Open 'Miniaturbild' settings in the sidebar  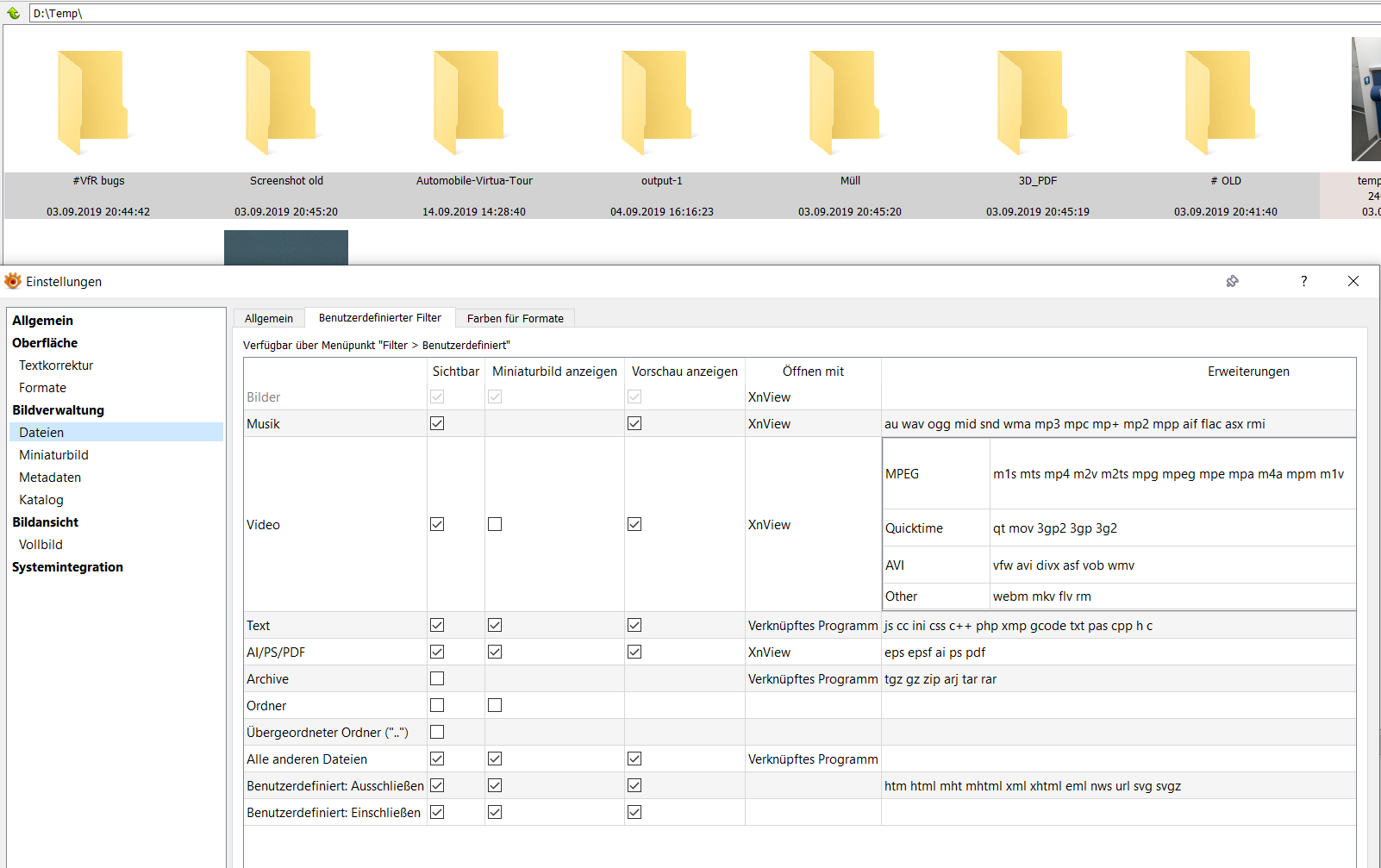tap(53, 455)
